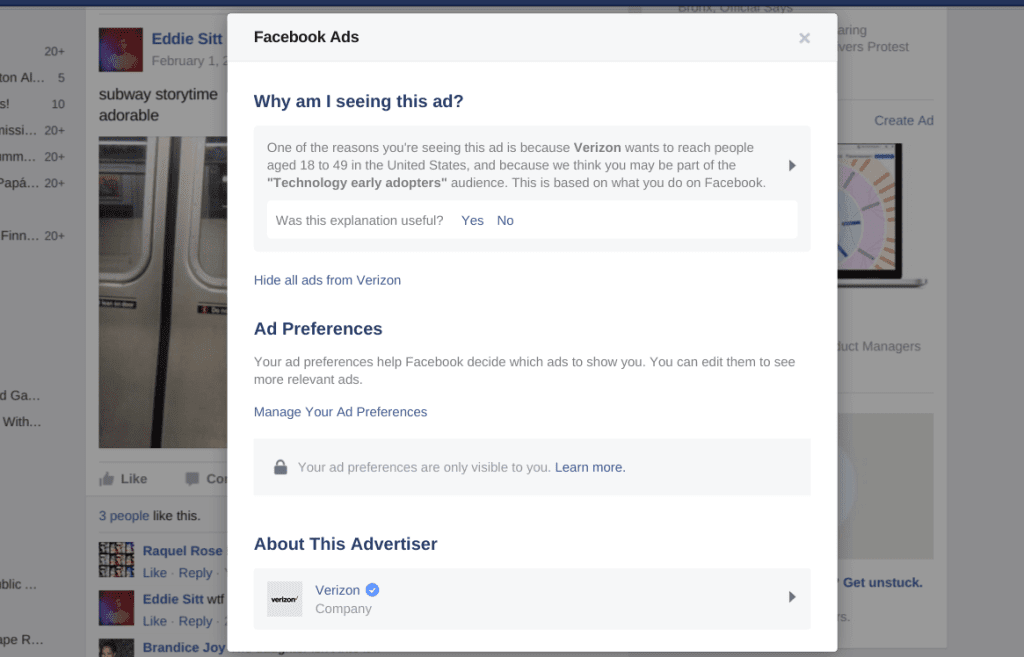View the 3 people who like this

[x=123, y=516]
